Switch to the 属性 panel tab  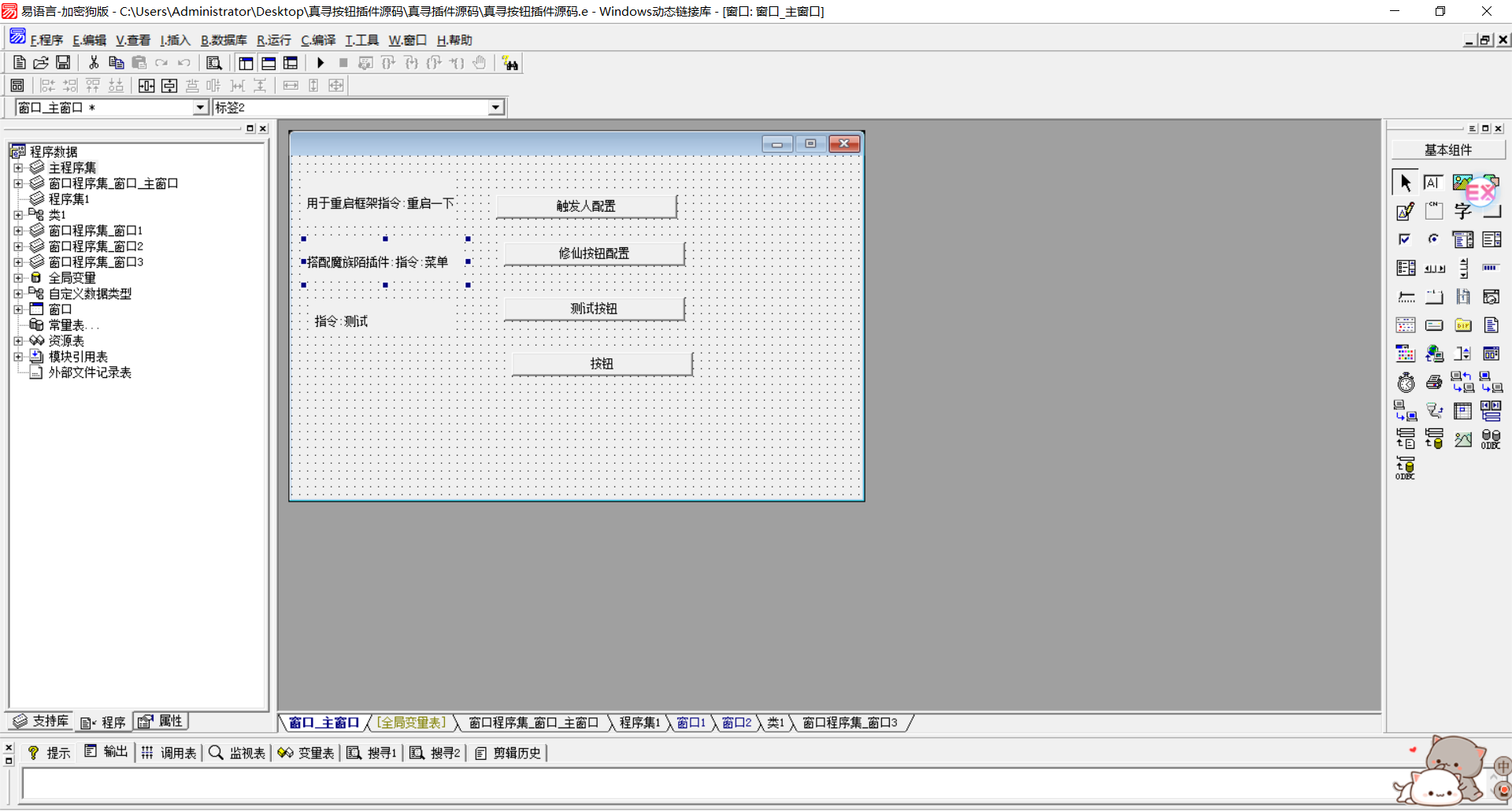[162, 721]
